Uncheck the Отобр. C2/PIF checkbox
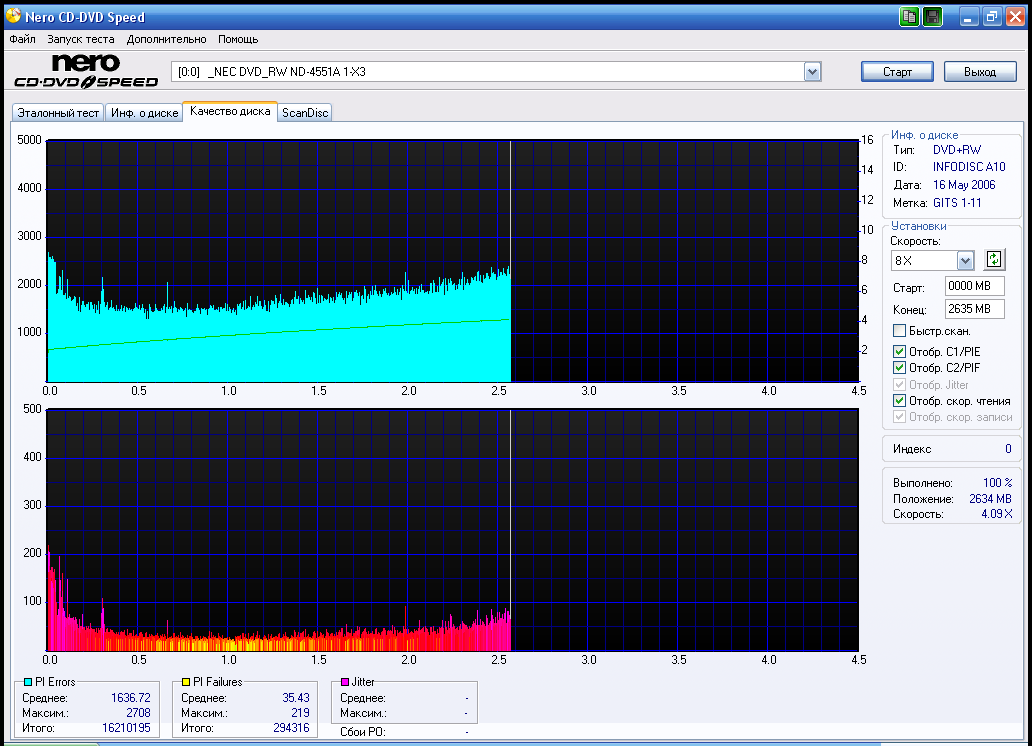This screenshot has width=1032, height=746. pyautogui.click(x=899, y=368)
